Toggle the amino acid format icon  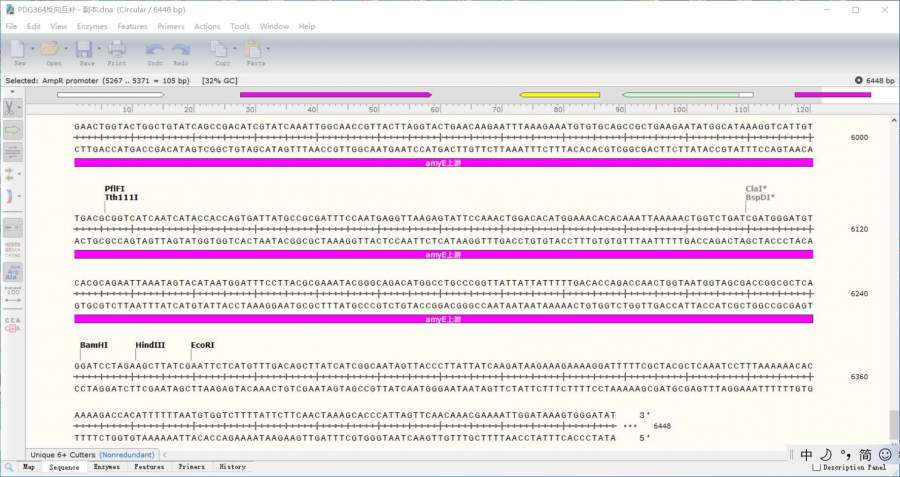(13, 272)
